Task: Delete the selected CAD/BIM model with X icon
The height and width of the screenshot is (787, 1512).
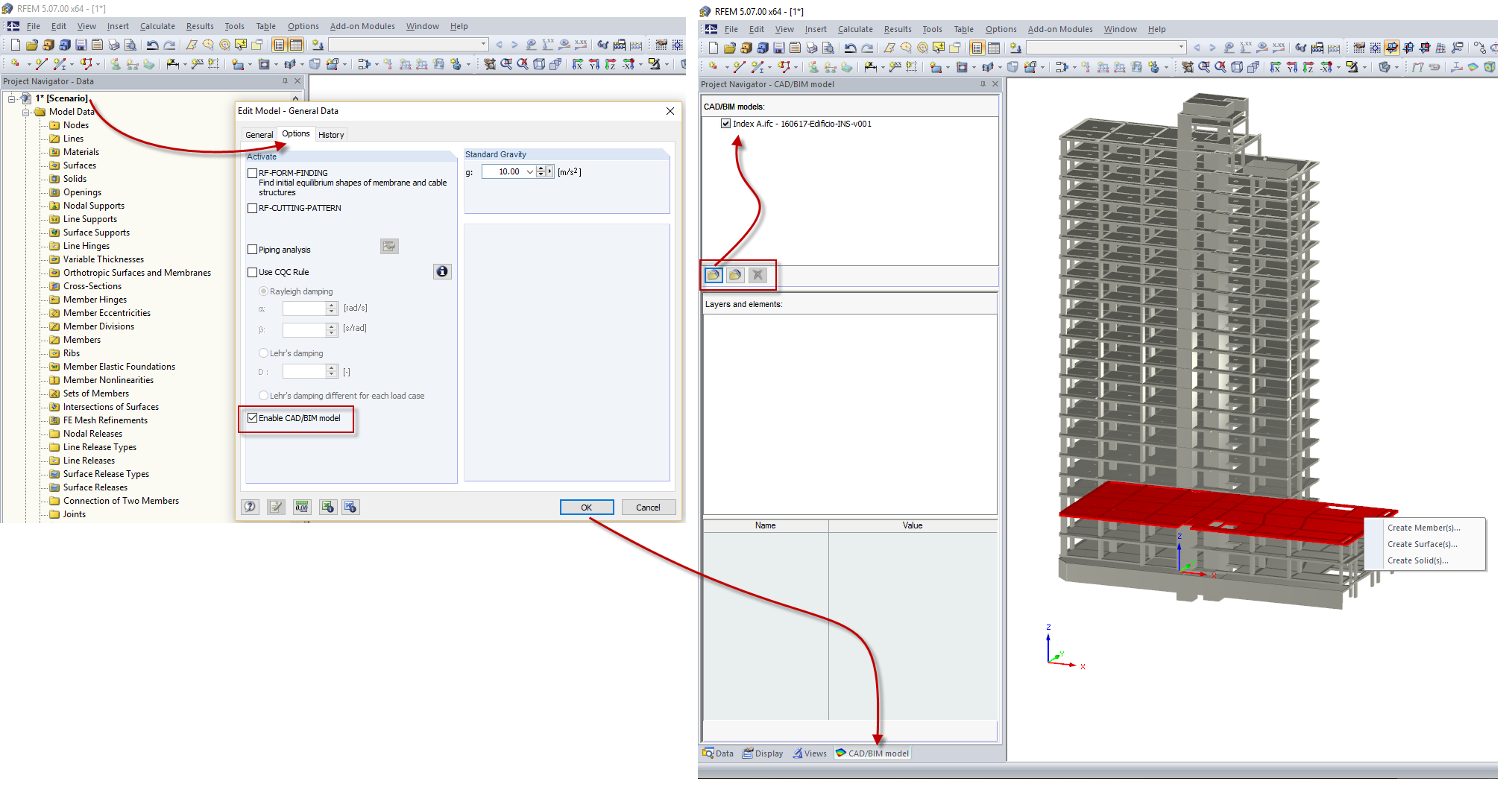Action: [x=758, y=274]
